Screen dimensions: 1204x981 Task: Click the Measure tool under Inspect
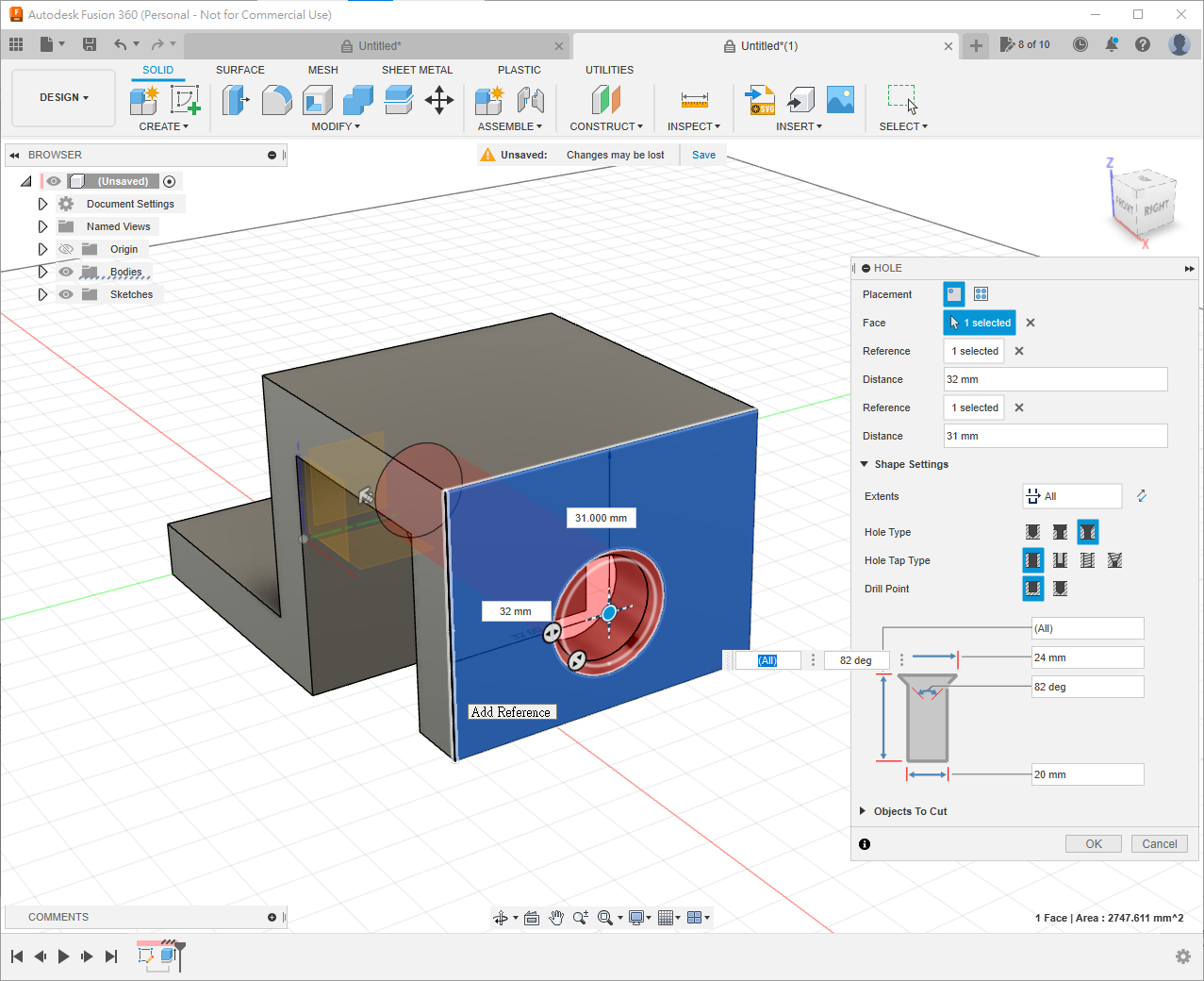(694, 99)
